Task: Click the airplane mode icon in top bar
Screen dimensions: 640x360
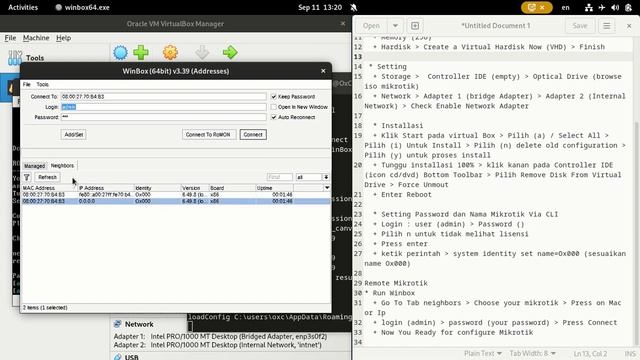Action: [x=602, y=7]
